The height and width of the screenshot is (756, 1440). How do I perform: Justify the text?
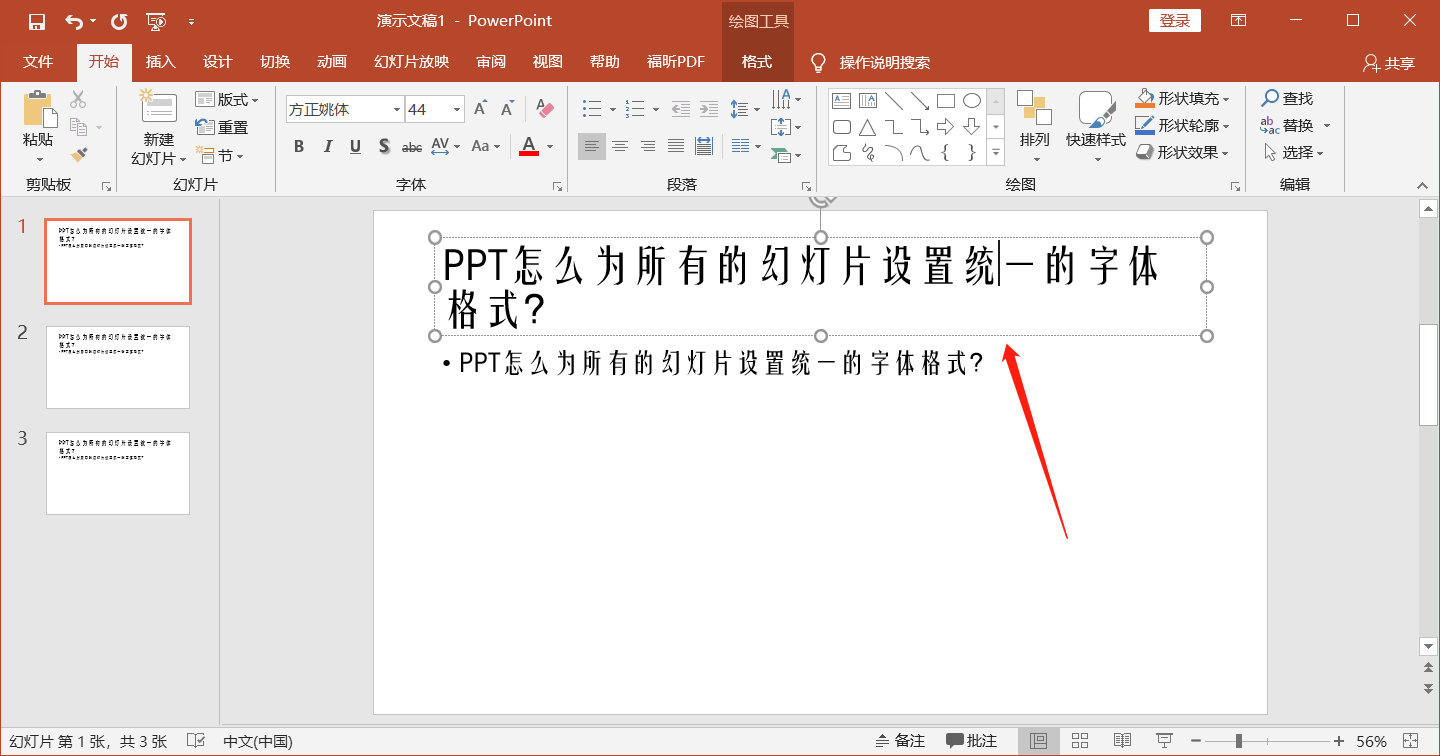(x=676, y=147)
